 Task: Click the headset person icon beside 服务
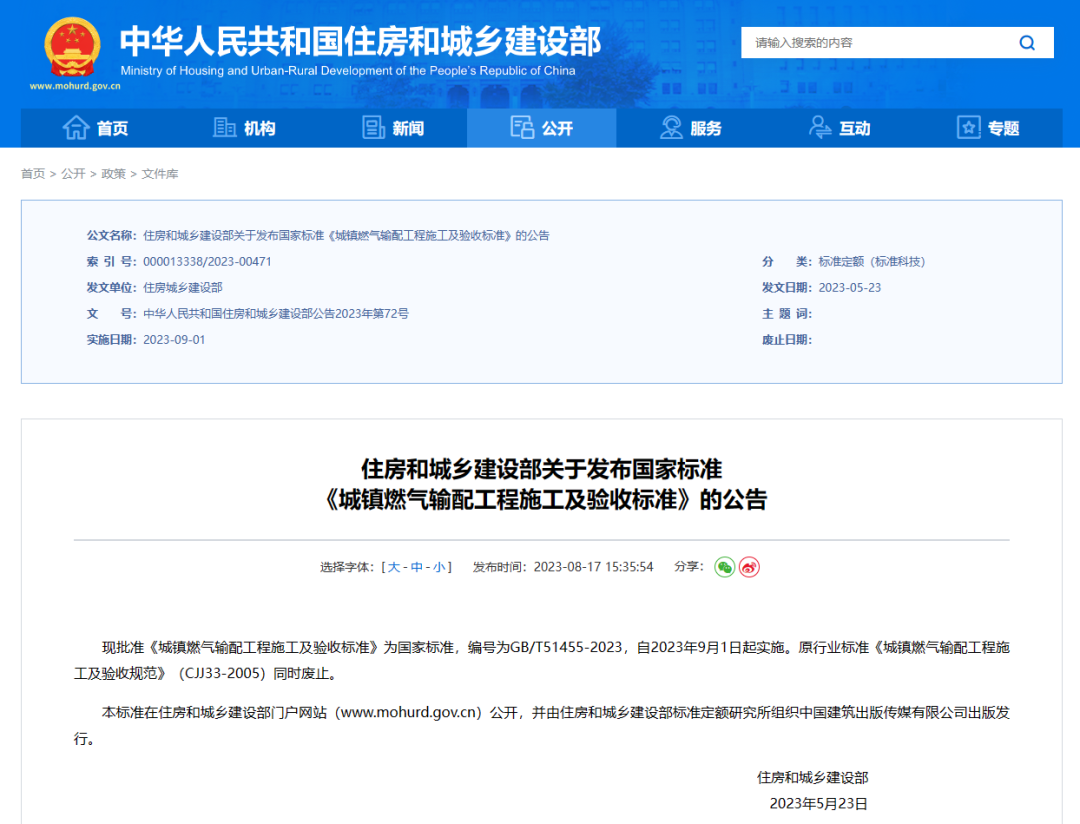pyautogui.click(x=671, y=127)
